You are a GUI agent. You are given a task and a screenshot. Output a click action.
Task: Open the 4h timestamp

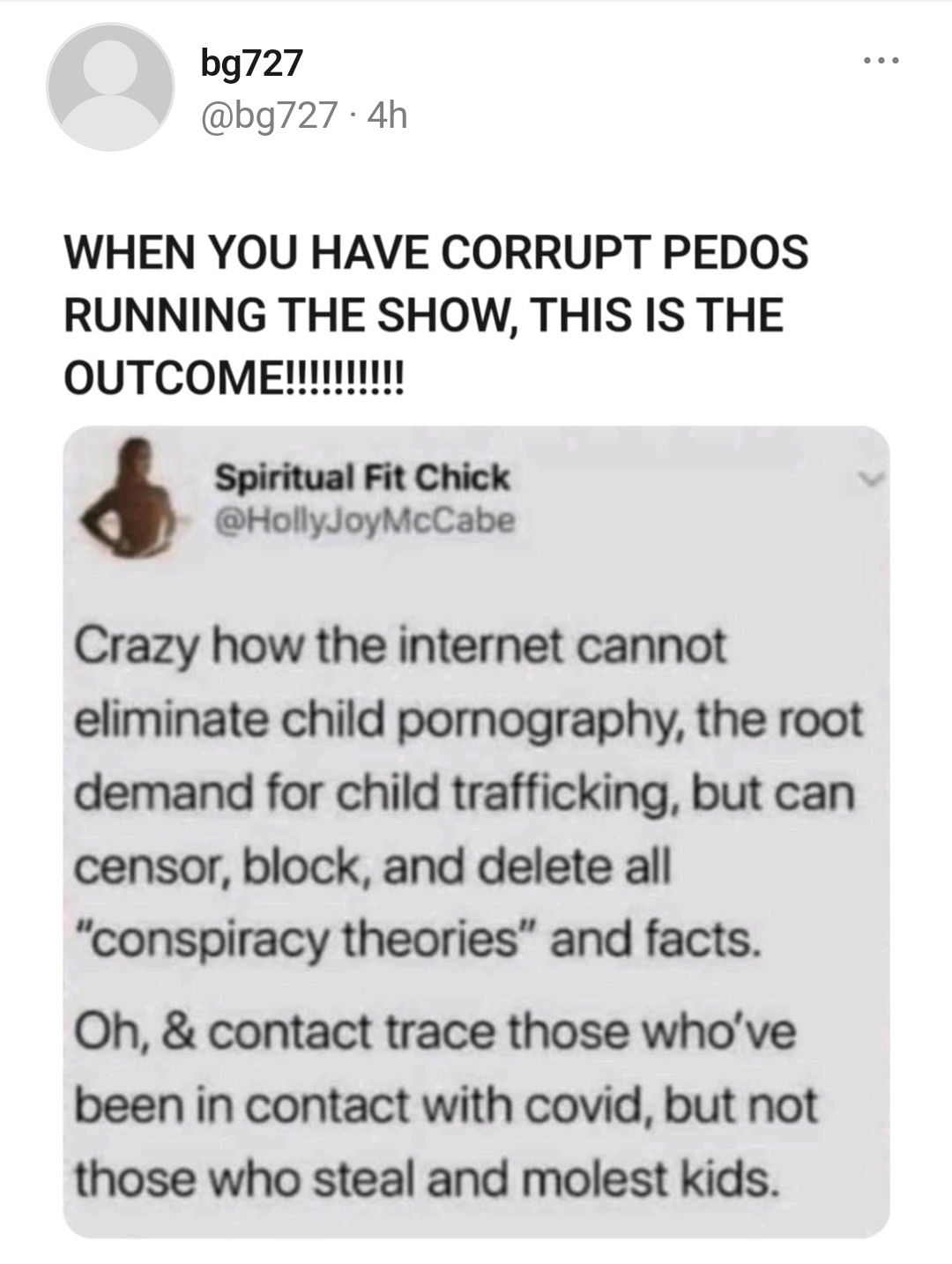387,115
